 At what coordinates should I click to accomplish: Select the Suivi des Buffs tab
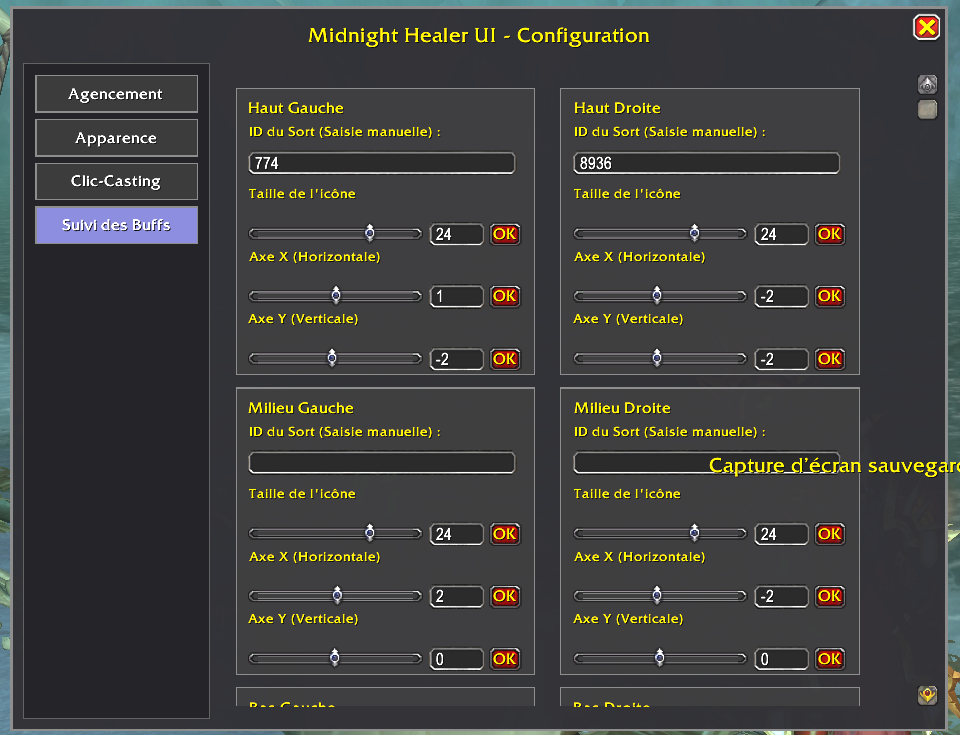point(116,225)
